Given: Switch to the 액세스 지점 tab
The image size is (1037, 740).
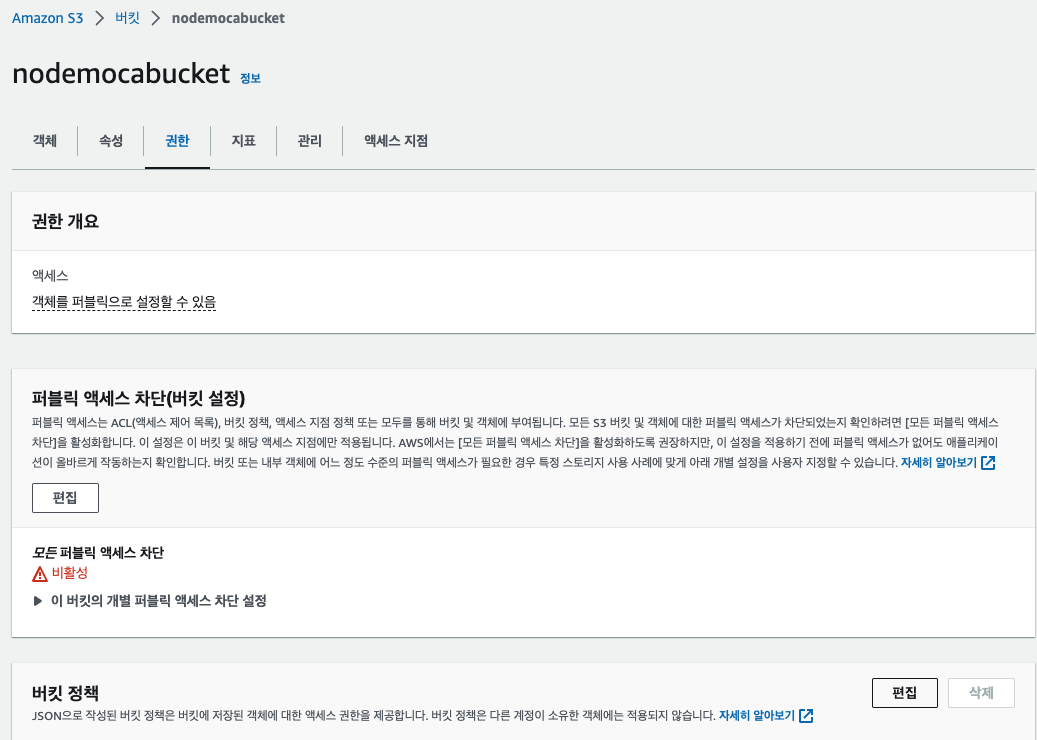Looking at the screenshot, I should (396, 140).
